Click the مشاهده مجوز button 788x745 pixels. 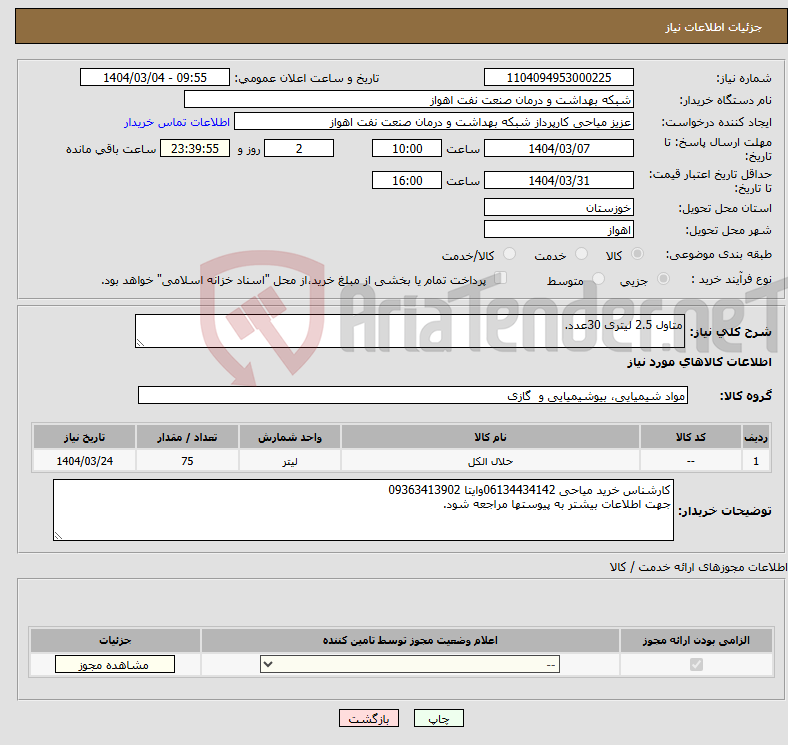(114, 665)
